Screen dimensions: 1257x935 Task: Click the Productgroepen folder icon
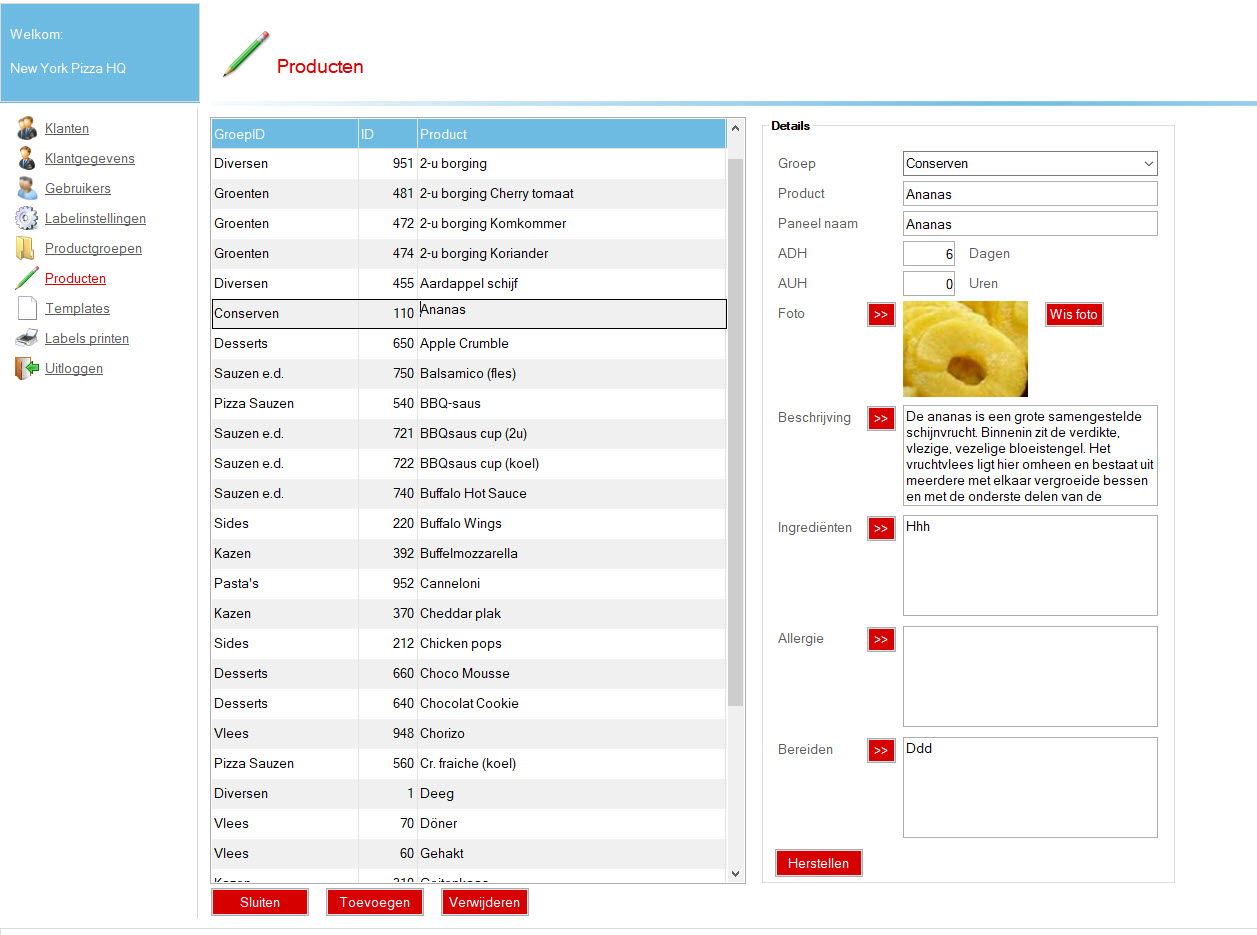27,249
